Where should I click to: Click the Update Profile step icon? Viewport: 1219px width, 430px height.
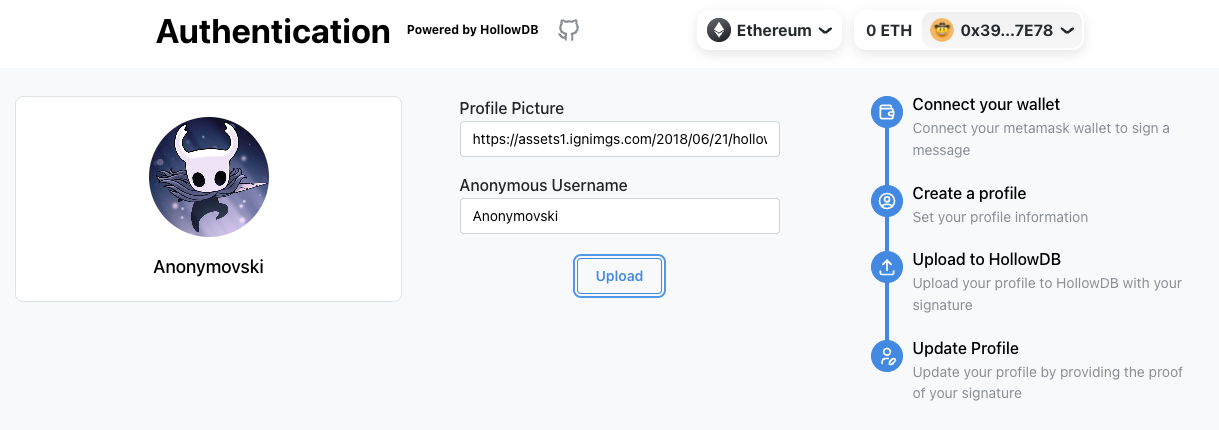tap(886, 356)
